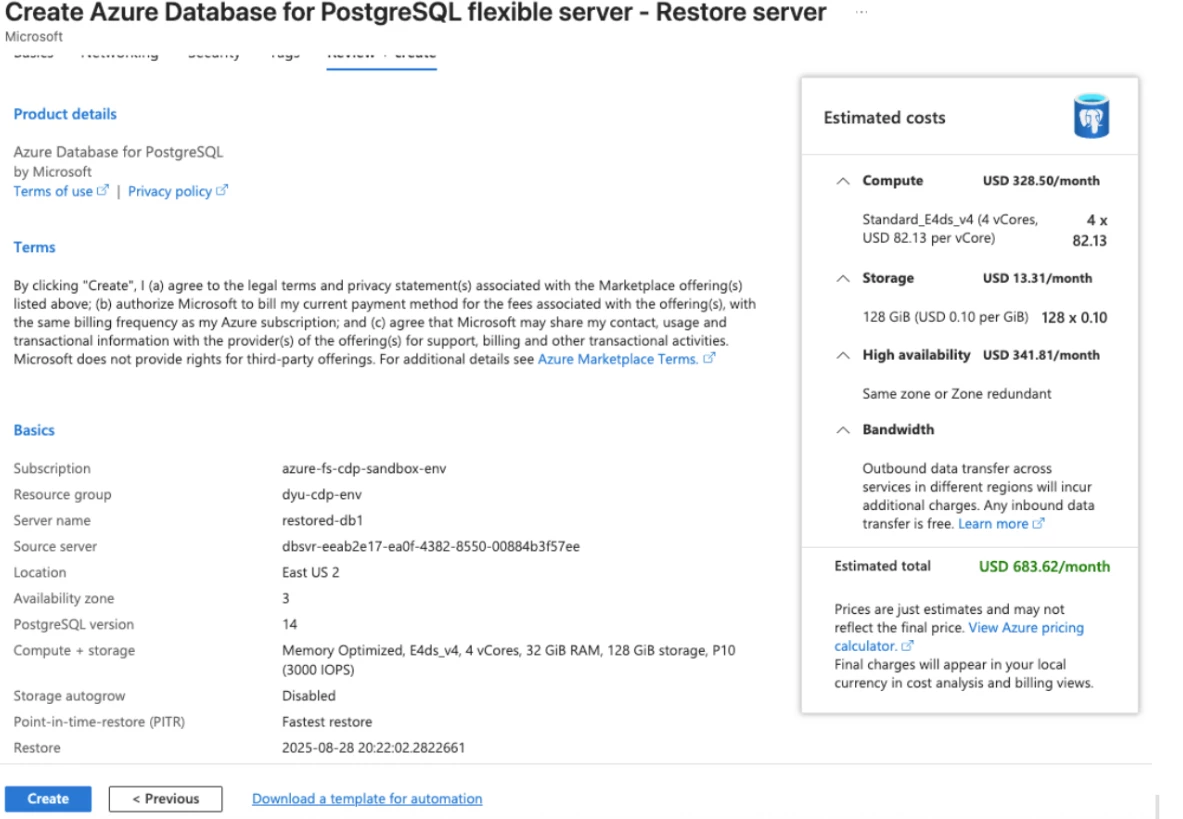This screenshot has width=1183, height=819.
Task: Select server name value restored-db1
Action: click(322, 520)
